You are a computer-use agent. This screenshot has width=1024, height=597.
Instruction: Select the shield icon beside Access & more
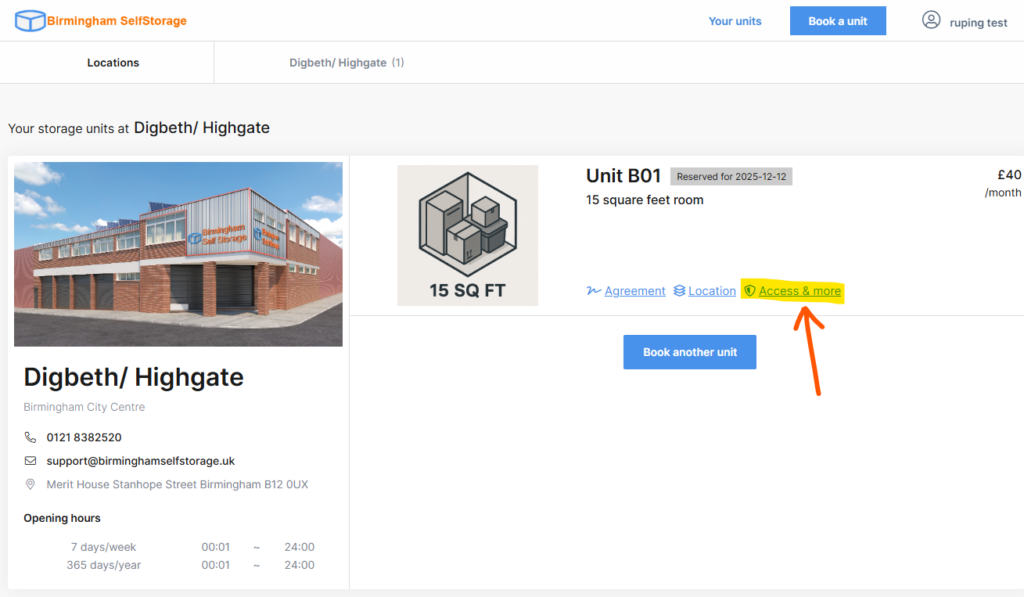pos(752,290)
